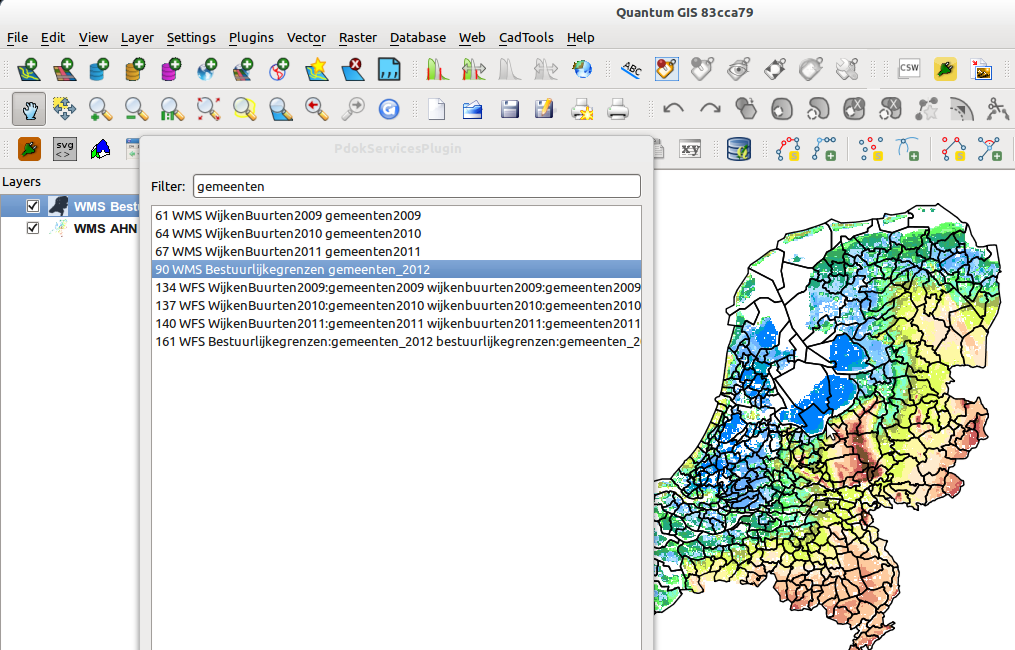Remove the current layer
The width and height of the screenshot is (1015, 650).
pyautogui.click(x=351, y=69)
